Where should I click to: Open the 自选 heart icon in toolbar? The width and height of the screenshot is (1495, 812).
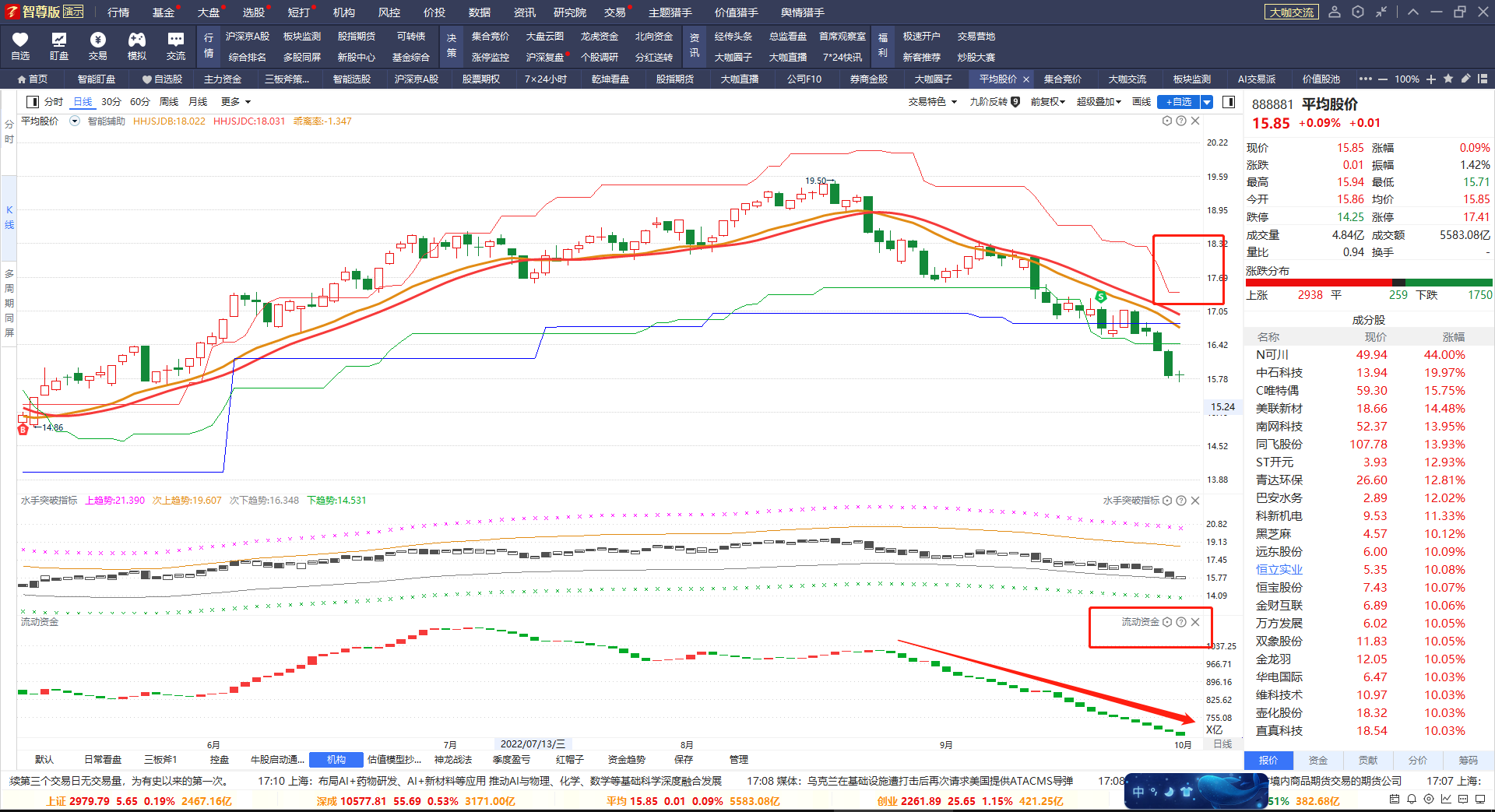point(20,46)
